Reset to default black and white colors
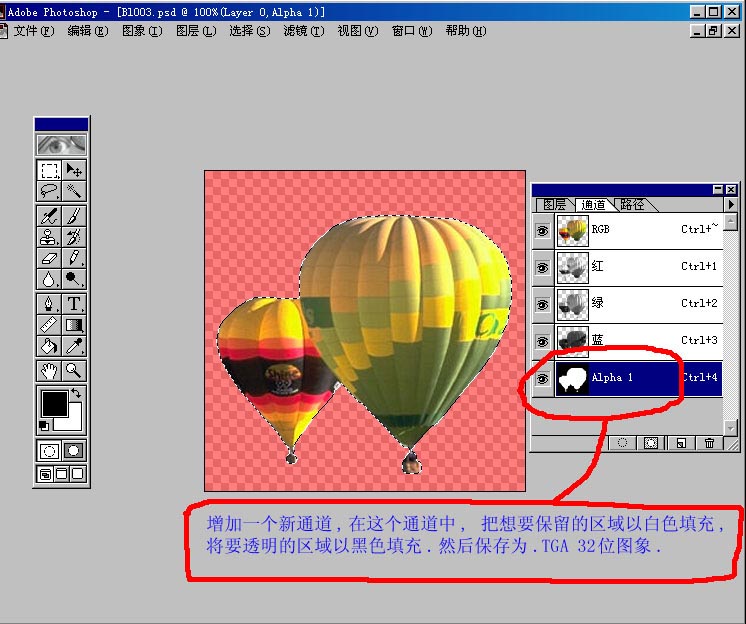 [x=44, y=426]
